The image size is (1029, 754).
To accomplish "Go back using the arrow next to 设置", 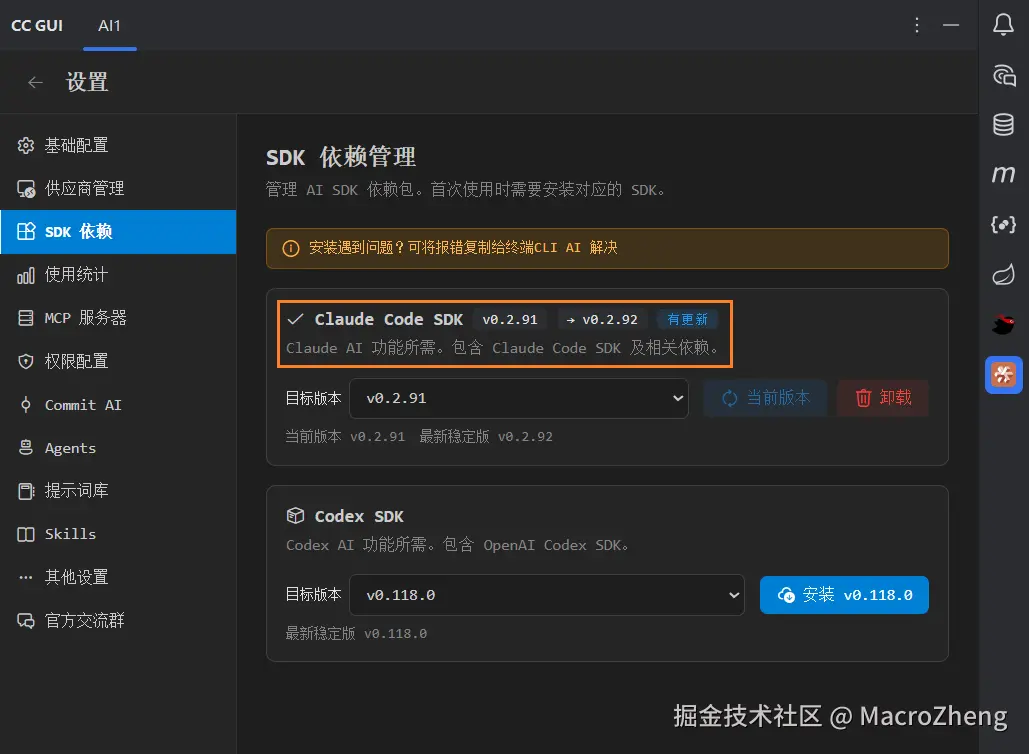I will click(35, 83).
